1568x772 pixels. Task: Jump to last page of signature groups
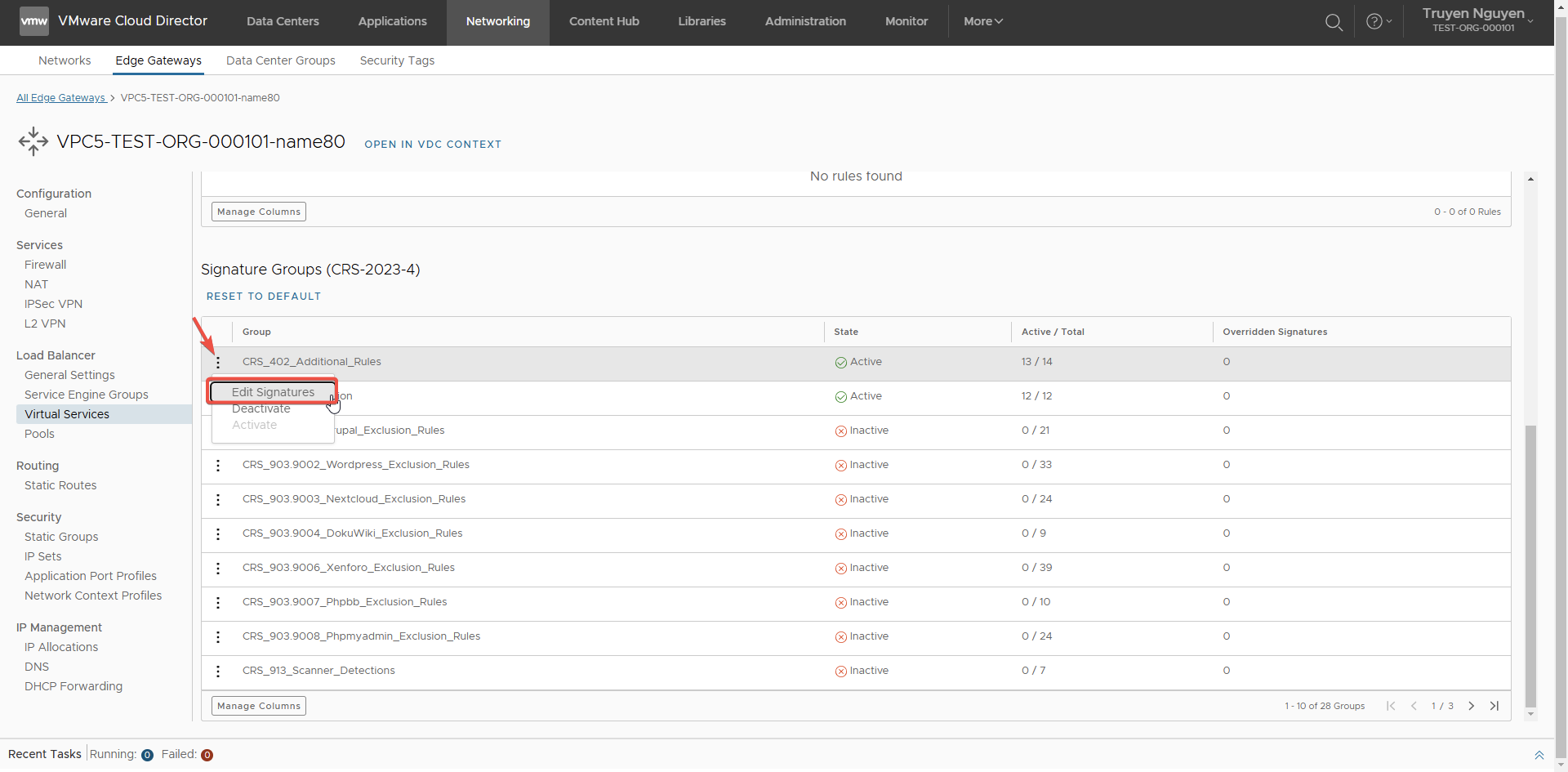(x=1494, y=707)
